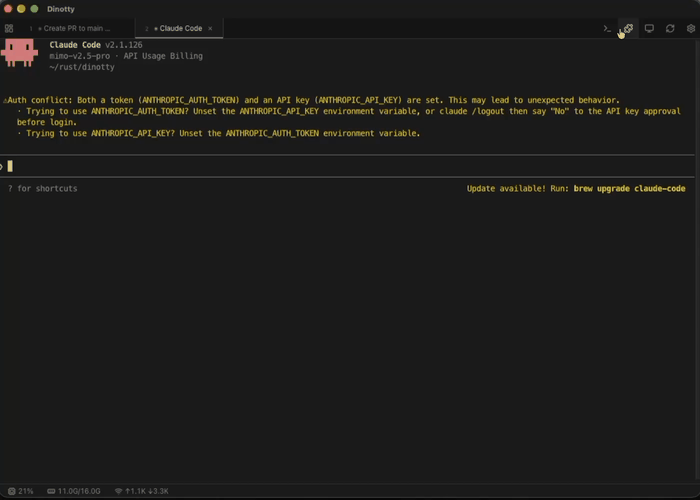Click the "Auth conflict" warning line
This screenshot has height=500, width=700.
(311, 100)
